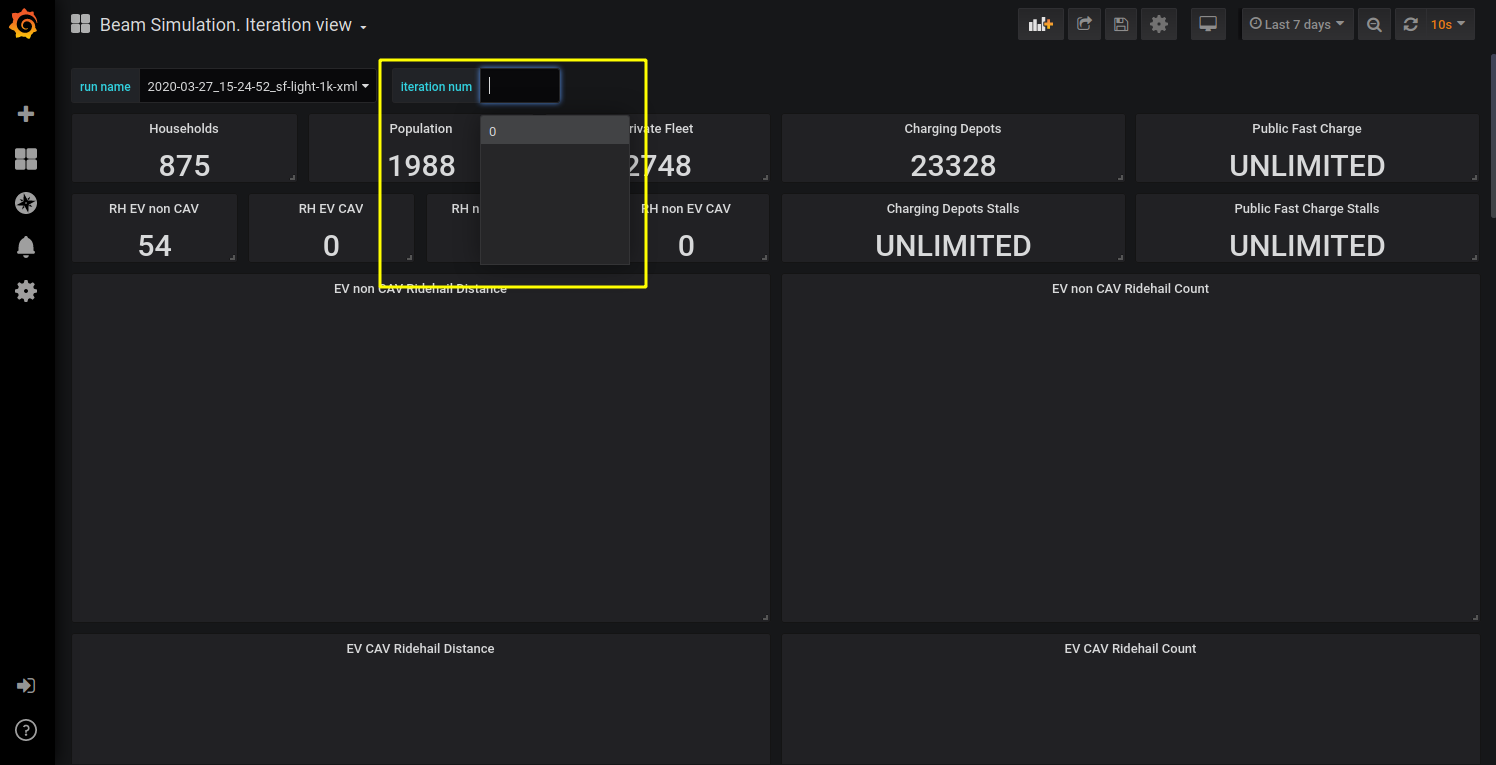Click the Charging Depots Stalls title

tap(953, 208)
